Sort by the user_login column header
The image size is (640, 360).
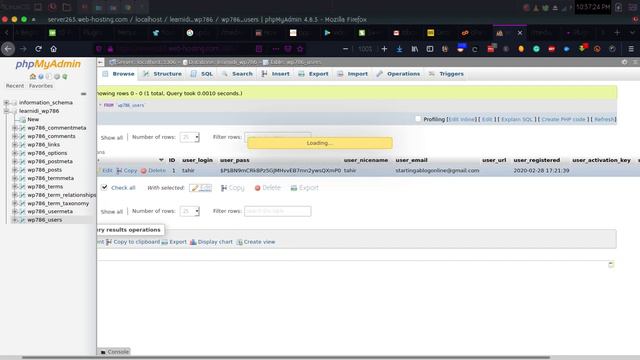[198, 160]
